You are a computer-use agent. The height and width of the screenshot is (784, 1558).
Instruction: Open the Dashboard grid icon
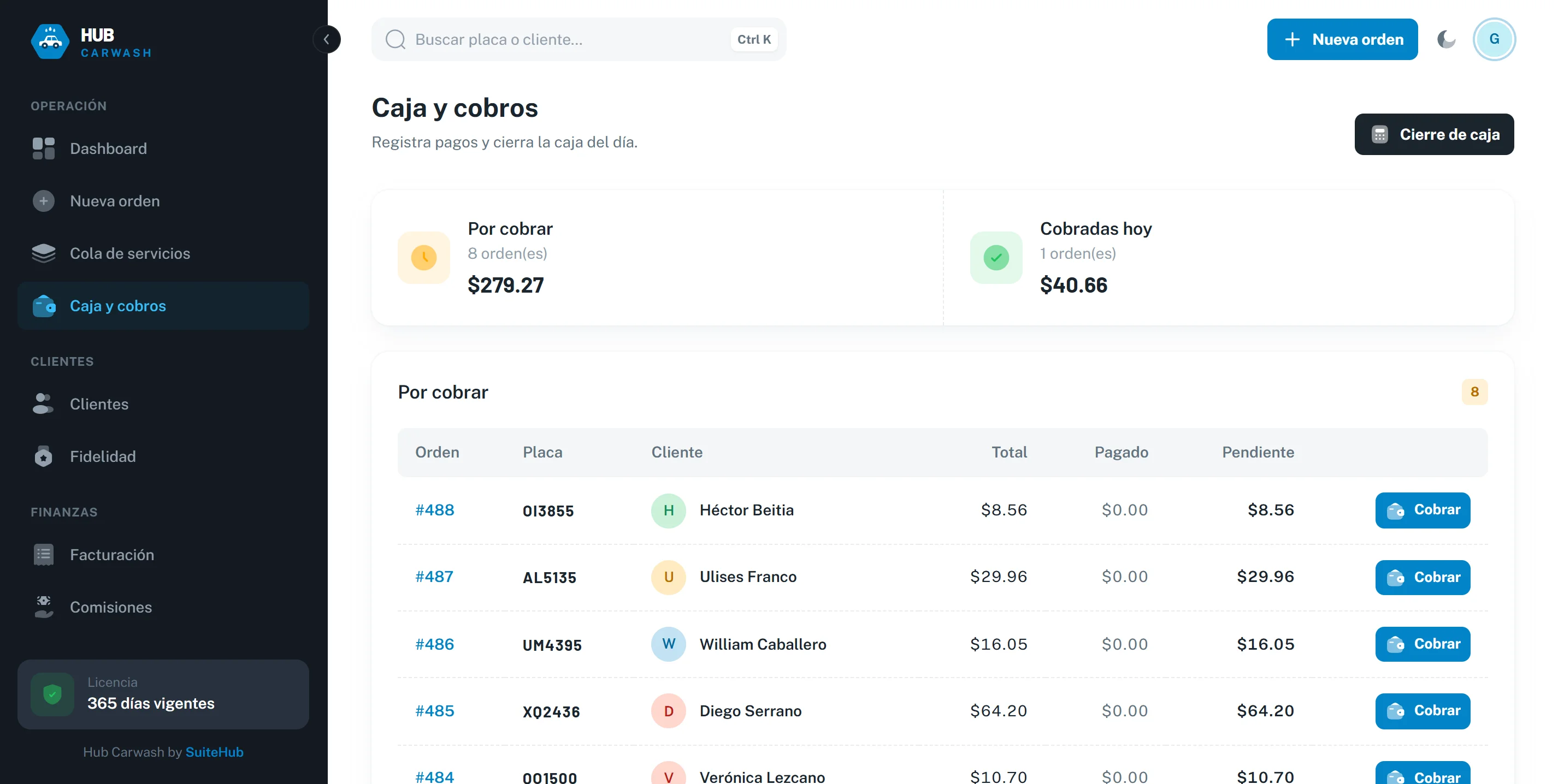click(44, 149)
